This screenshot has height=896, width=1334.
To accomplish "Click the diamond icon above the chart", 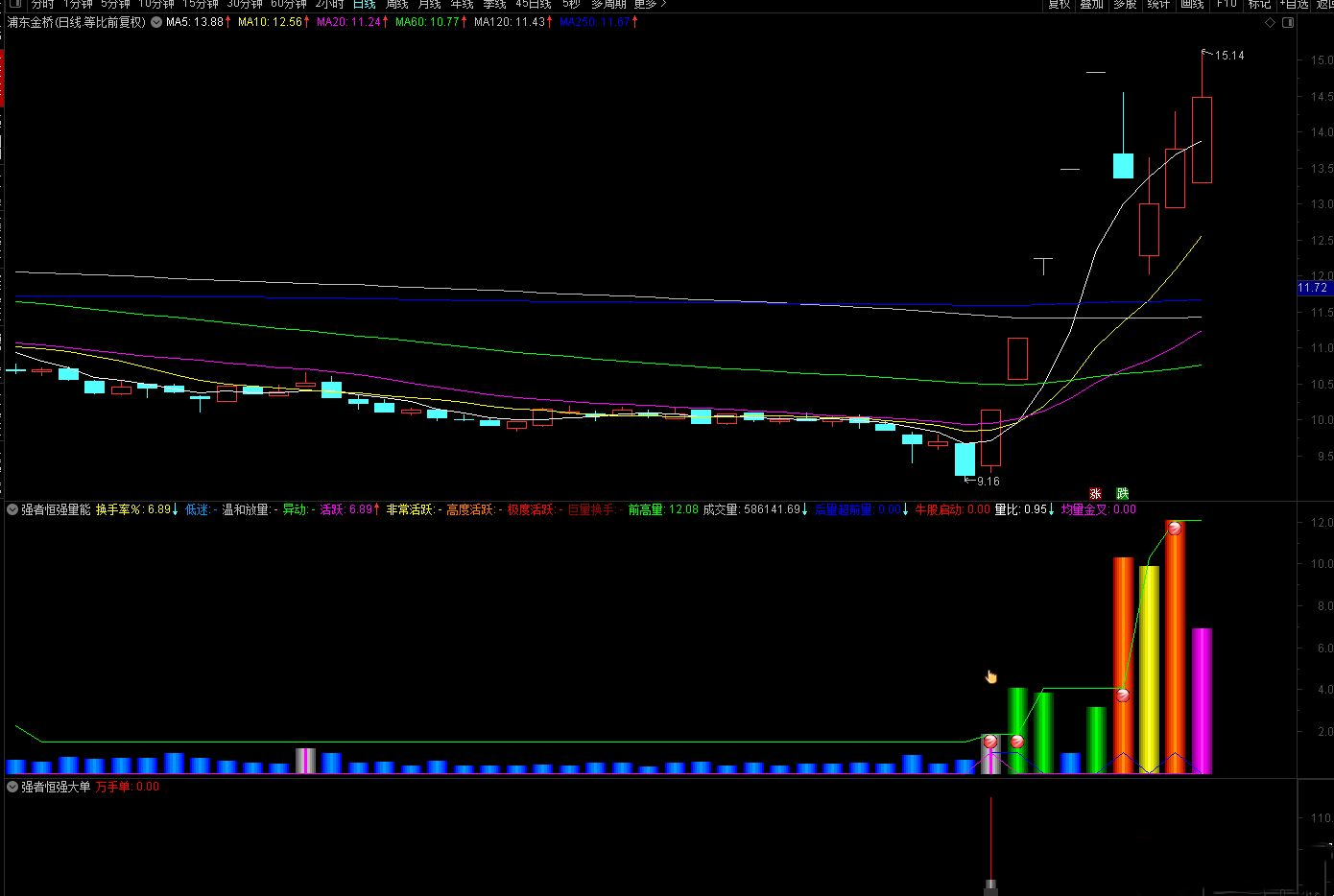I will click(x=1270, y=22).
